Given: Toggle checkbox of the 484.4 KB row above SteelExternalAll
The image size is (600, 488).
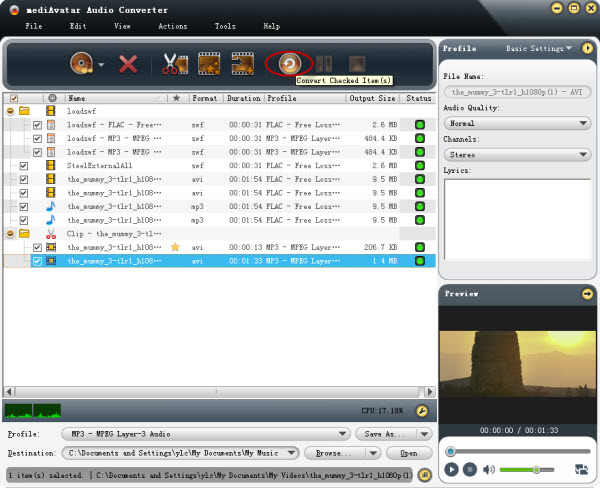Looking at the screenshot, I should coord(37,152).
